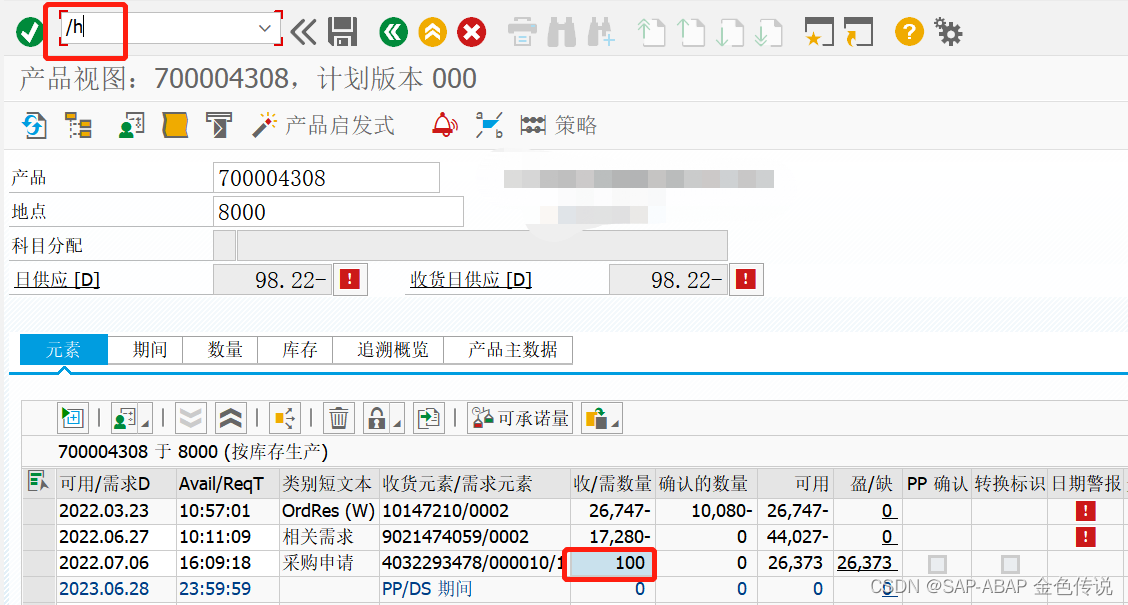Select element 10147210/0002
The width and height of the screenshot is (1128, 605).
445,511
